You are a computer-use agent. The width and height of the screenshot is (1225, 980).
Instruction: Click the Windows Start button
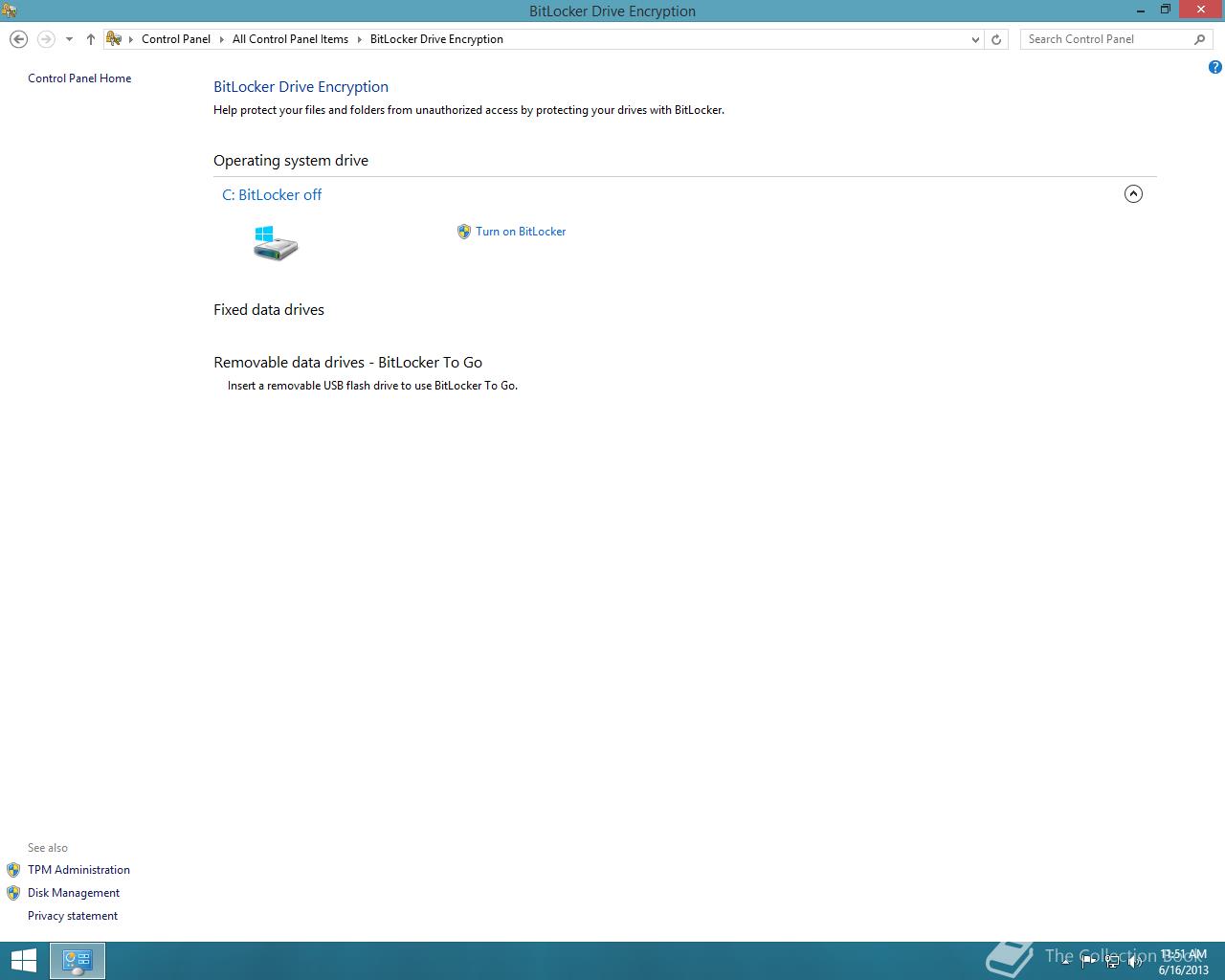[x=23, y=961]
